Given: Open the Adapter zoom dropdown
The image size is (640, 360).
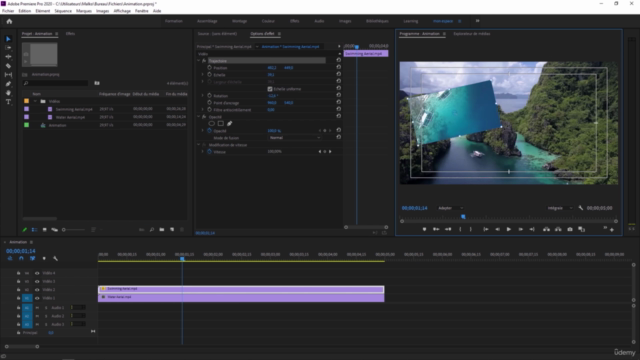Looking at the screenshot, I should pyautogui.click(x=450, y=208).
